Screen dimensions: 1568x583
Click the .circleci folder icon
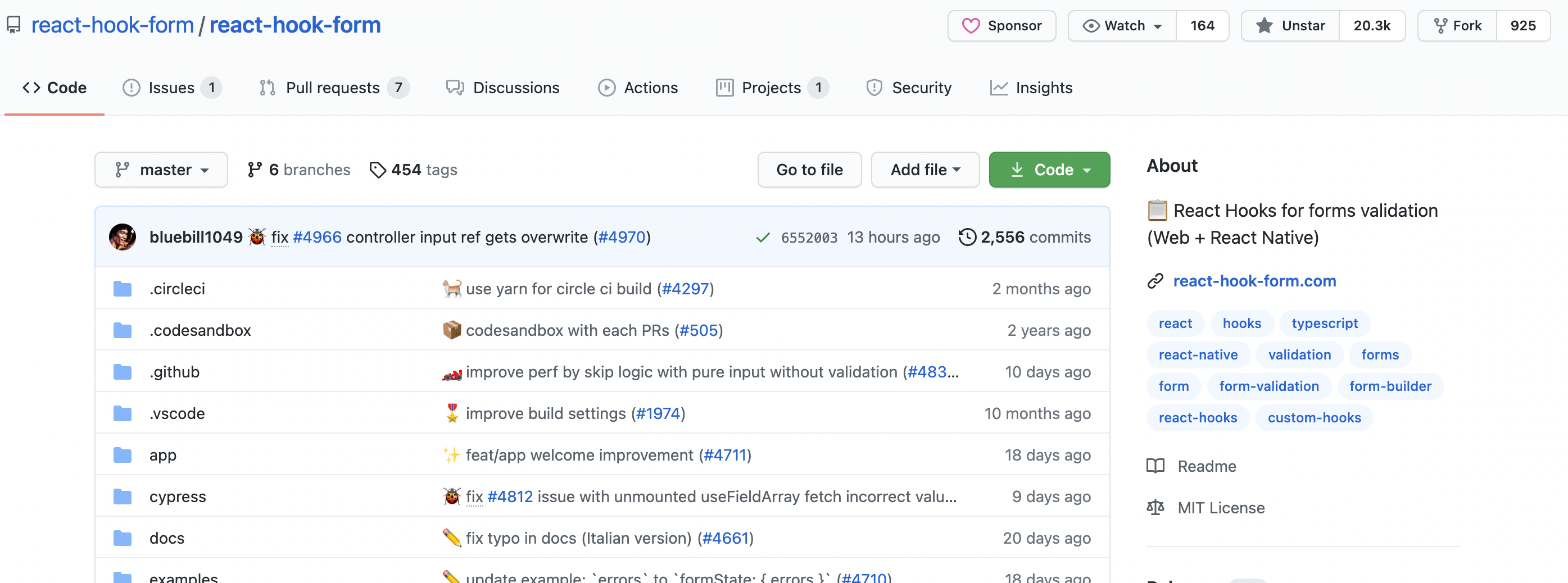[x=123, y=289]
